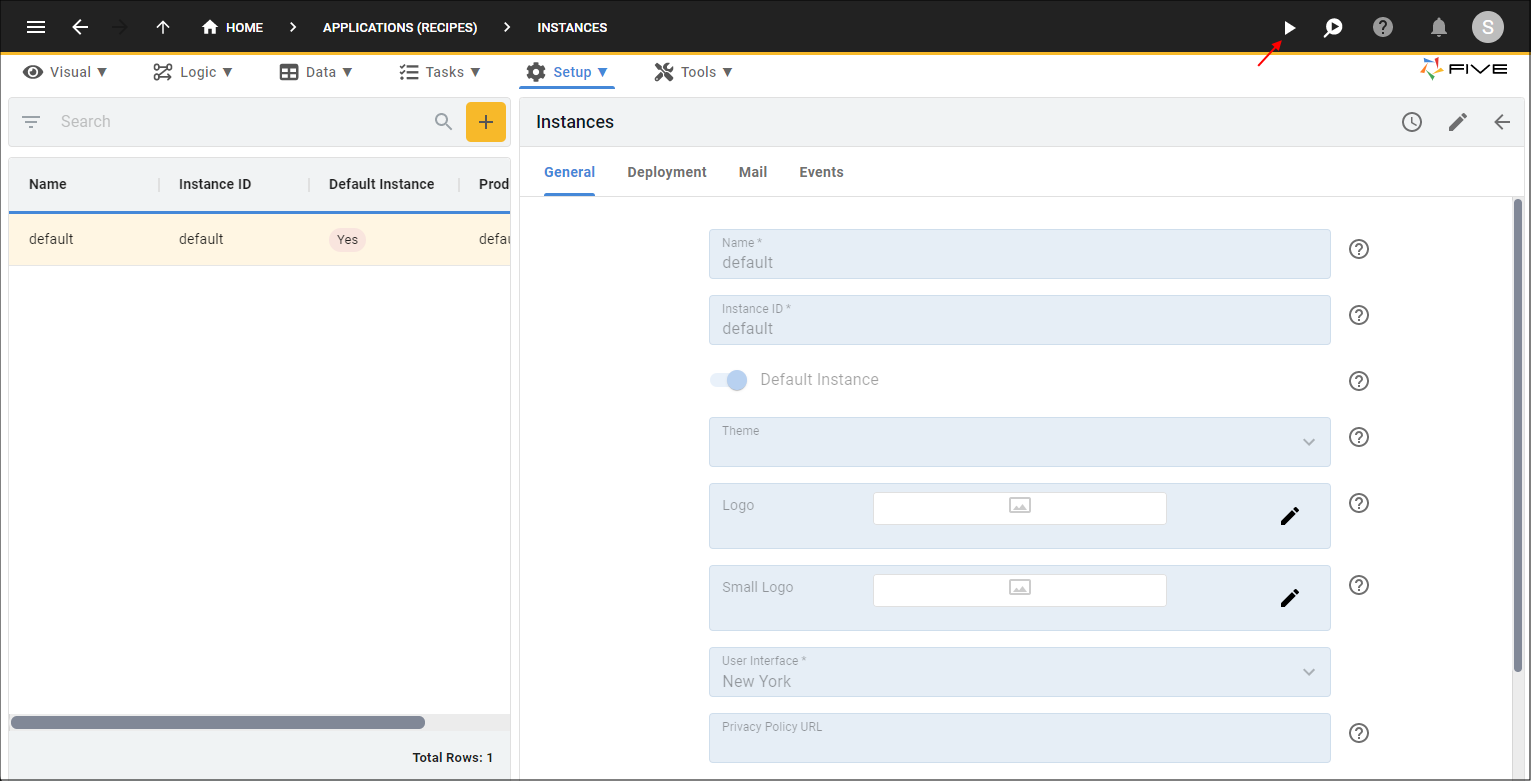Image resolution: width=1531 pixels, height=781 pixels.
Task: Edit the instance using the header pencil icon
Action: [1458, 122]
